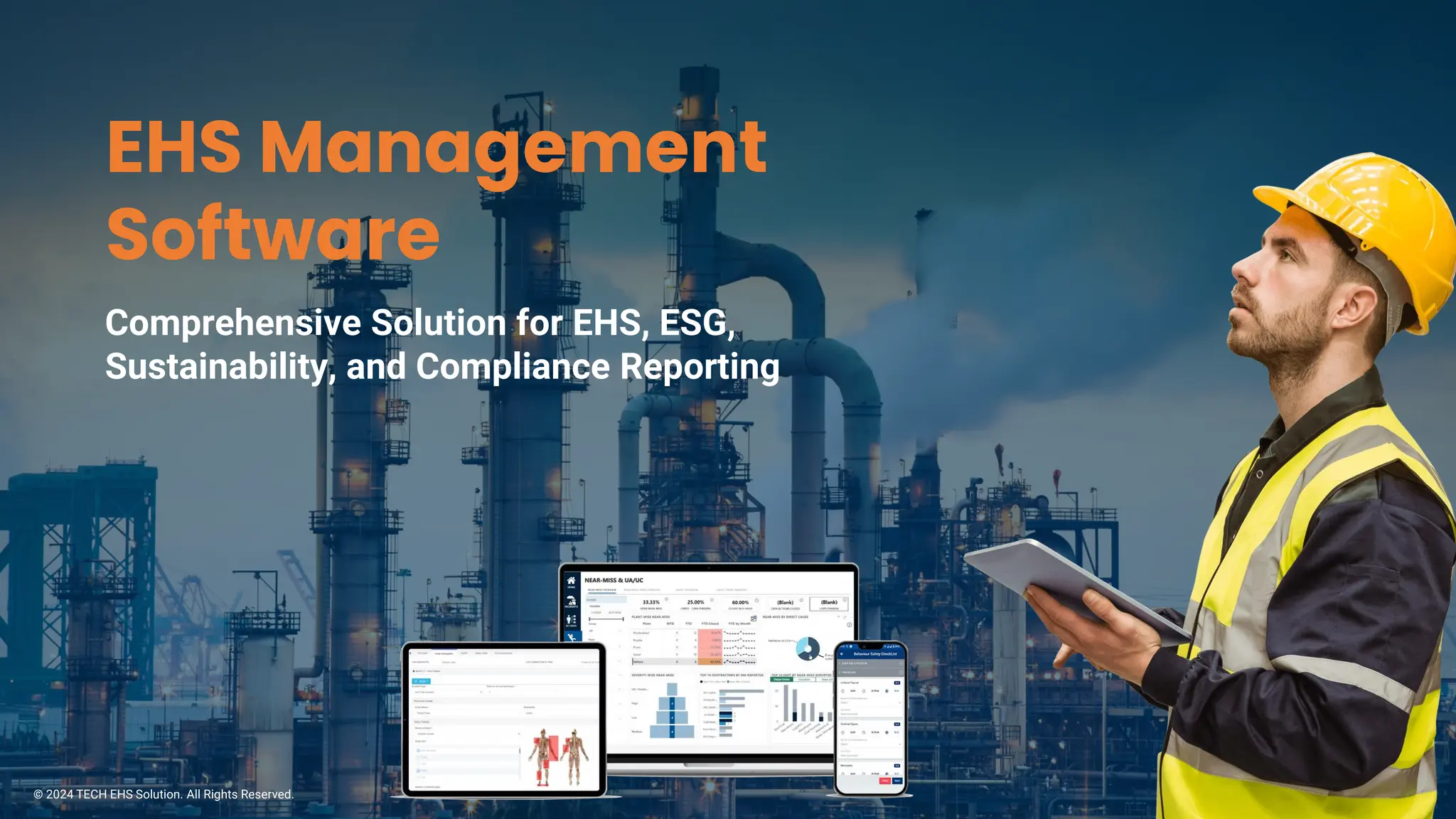This screenshot has height=819, width=1456.
Task: Tap the back arrow in phone header
Action: coord(842,654)
